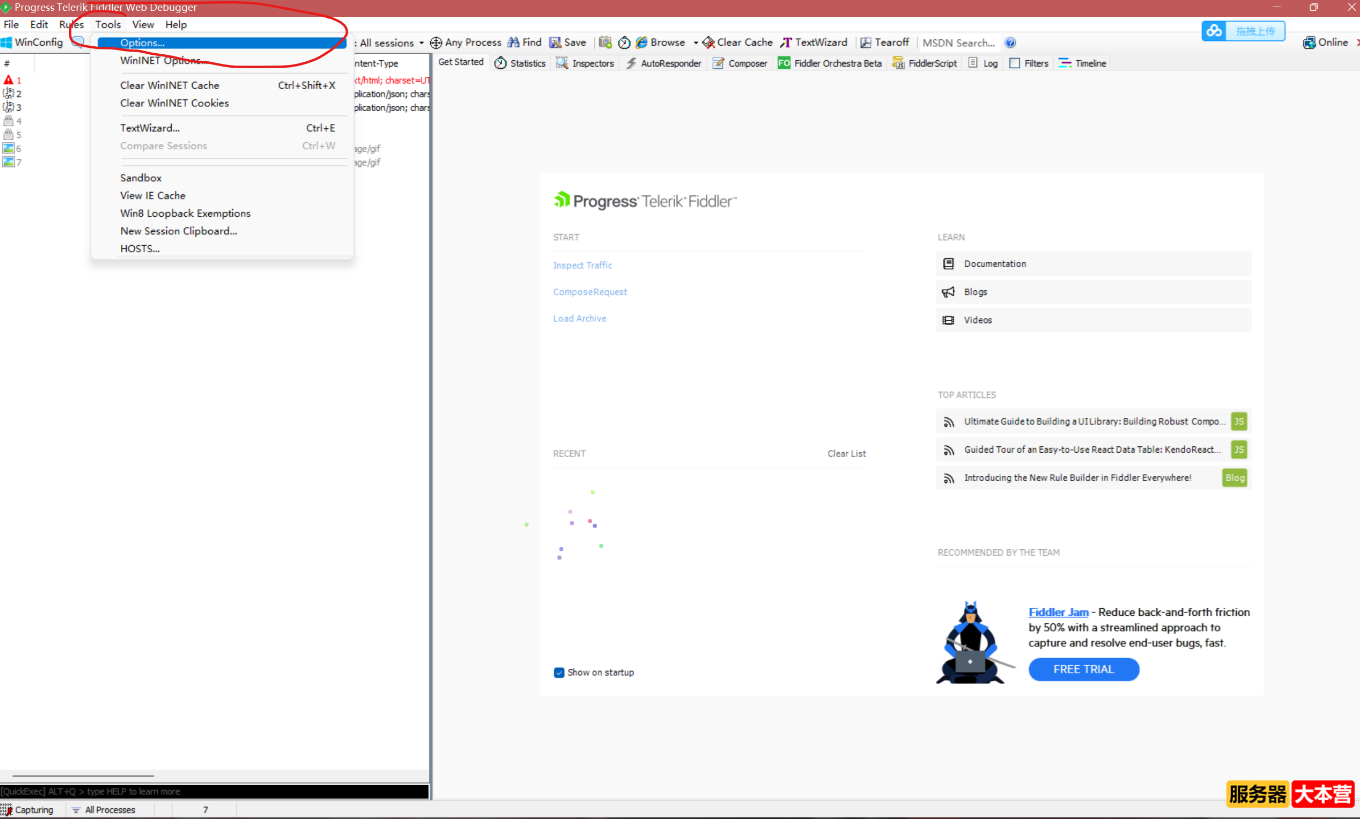
Task: Click the Any Process target icon
Action: pos(436,43)
